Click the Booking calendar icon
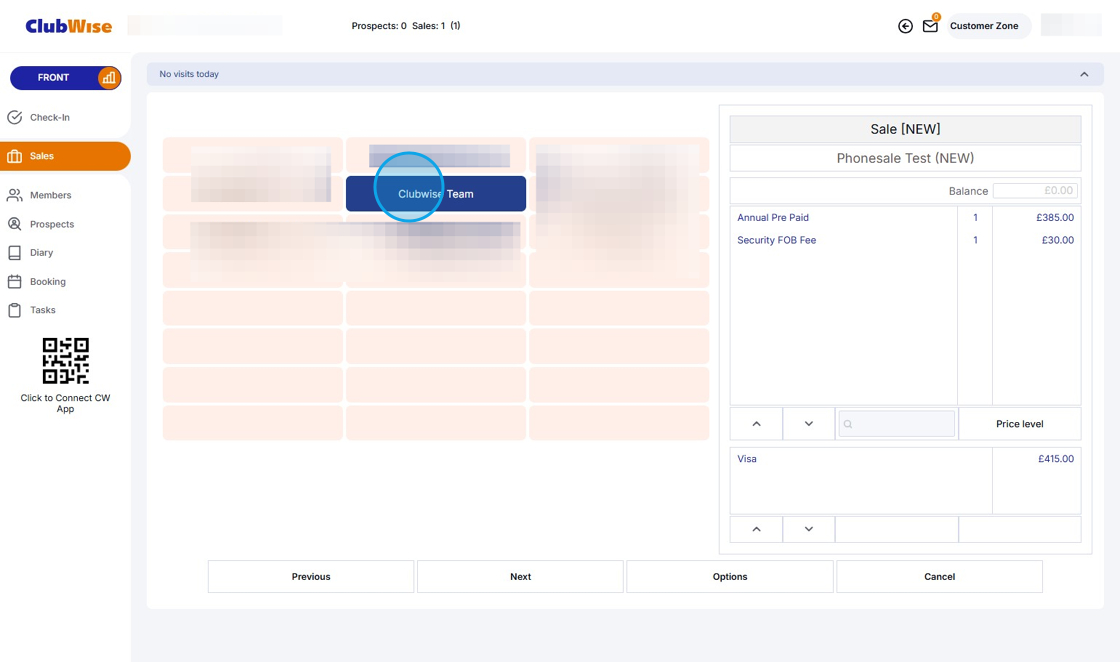1120x662 pixels. coord(14,281)
